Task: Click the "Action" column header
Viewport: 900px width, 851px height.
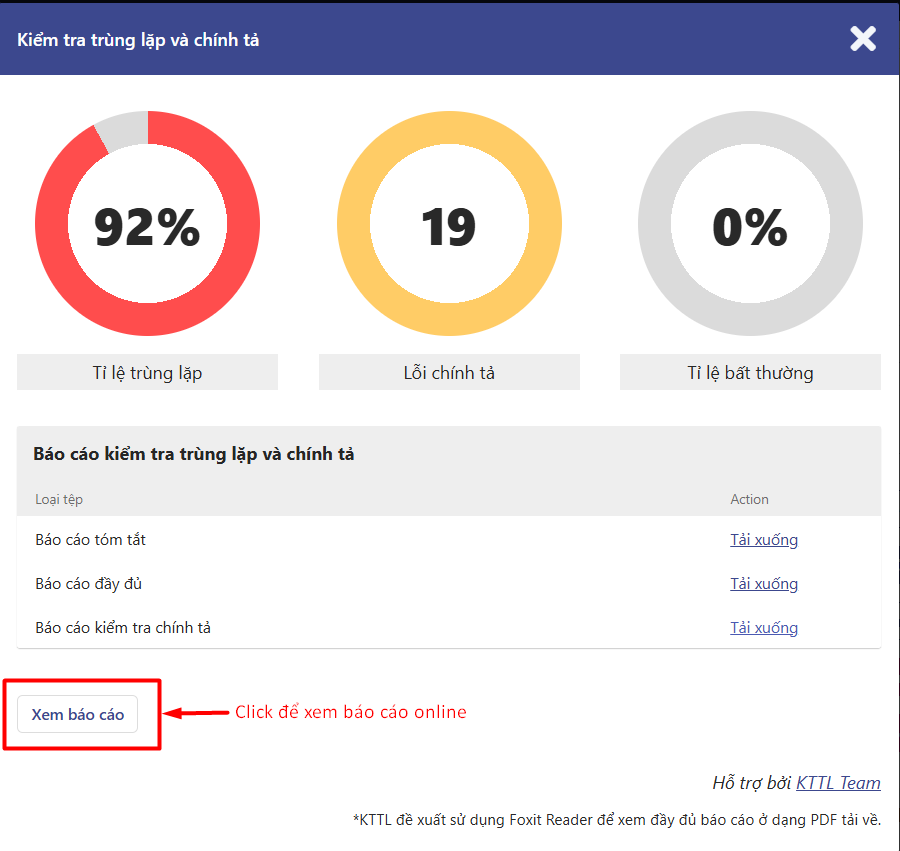Action: tap(749, 499)
